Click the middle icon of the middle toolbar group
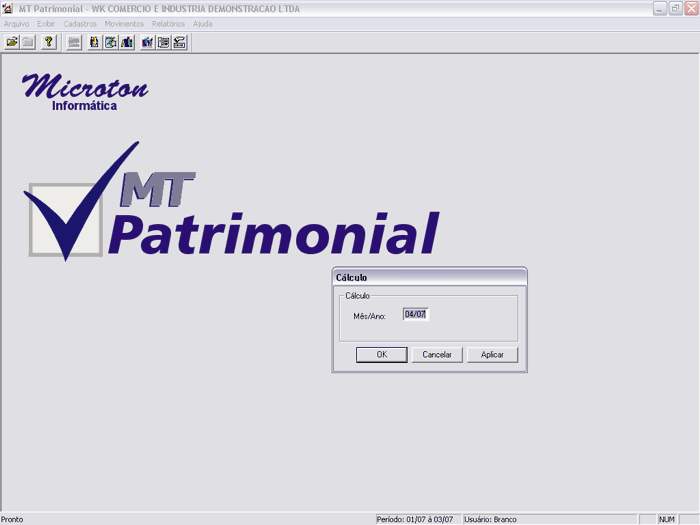 (x=111, y=42)
